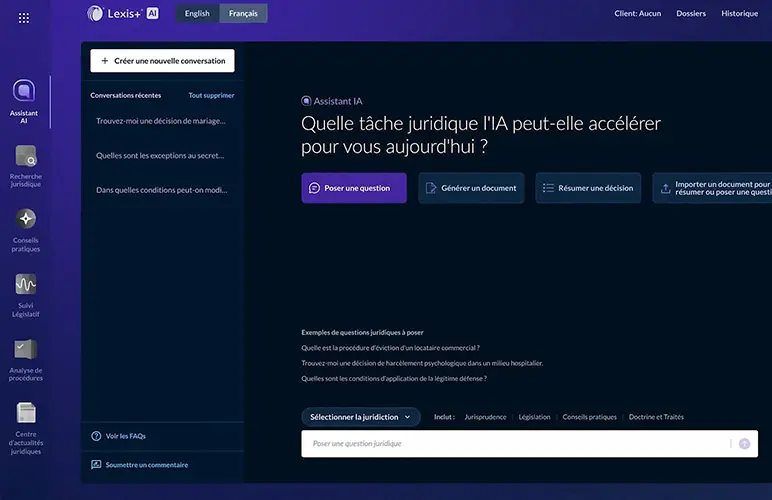Switch language to English
Viewport: 772px width, 500px height.
[197, 14]
